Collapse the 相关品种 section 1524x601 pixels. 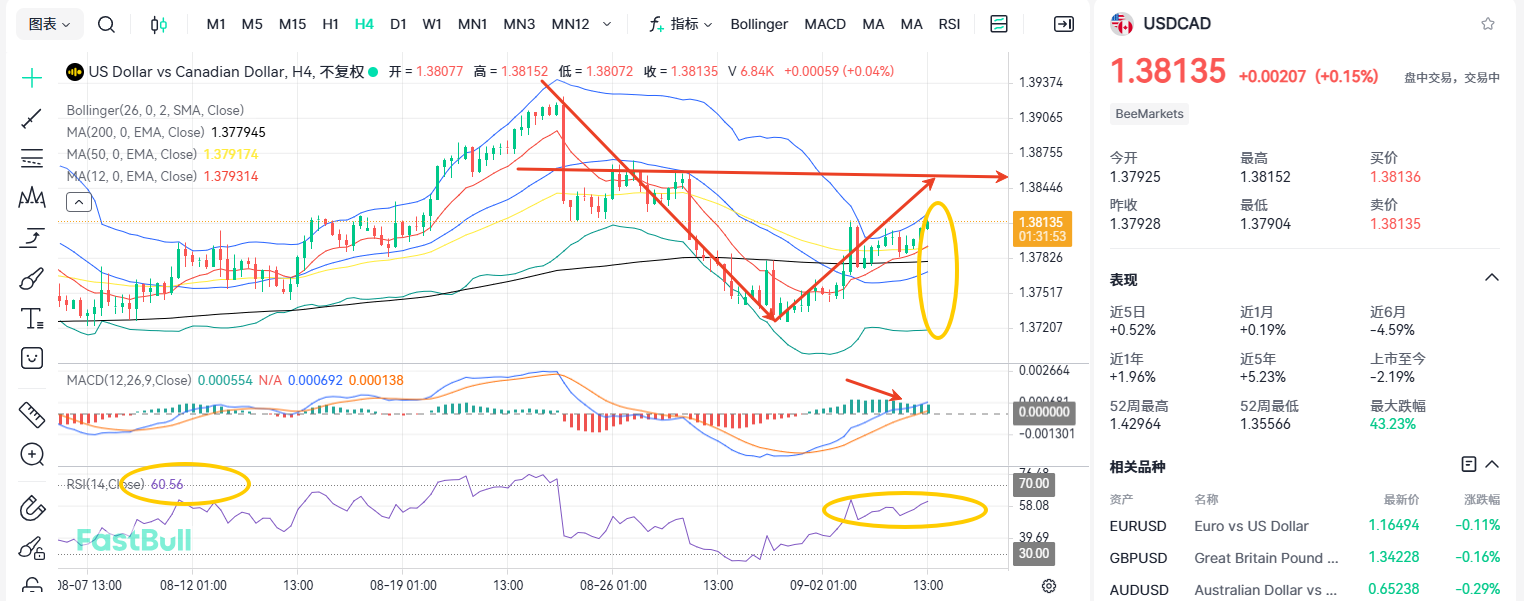pos(1492,464)
